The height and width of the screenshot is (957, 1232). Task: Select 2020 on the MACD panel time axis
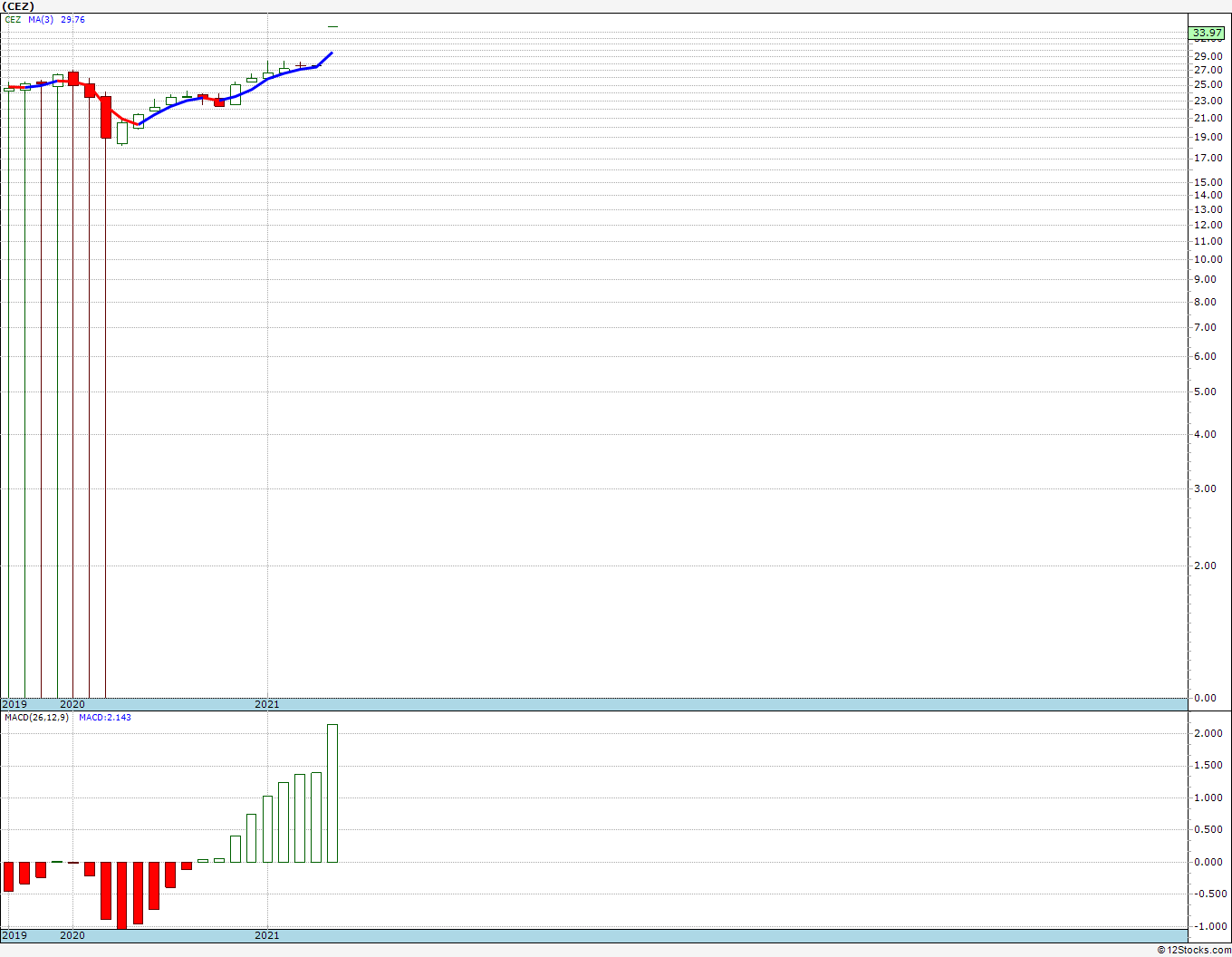(x=72, y=935)
